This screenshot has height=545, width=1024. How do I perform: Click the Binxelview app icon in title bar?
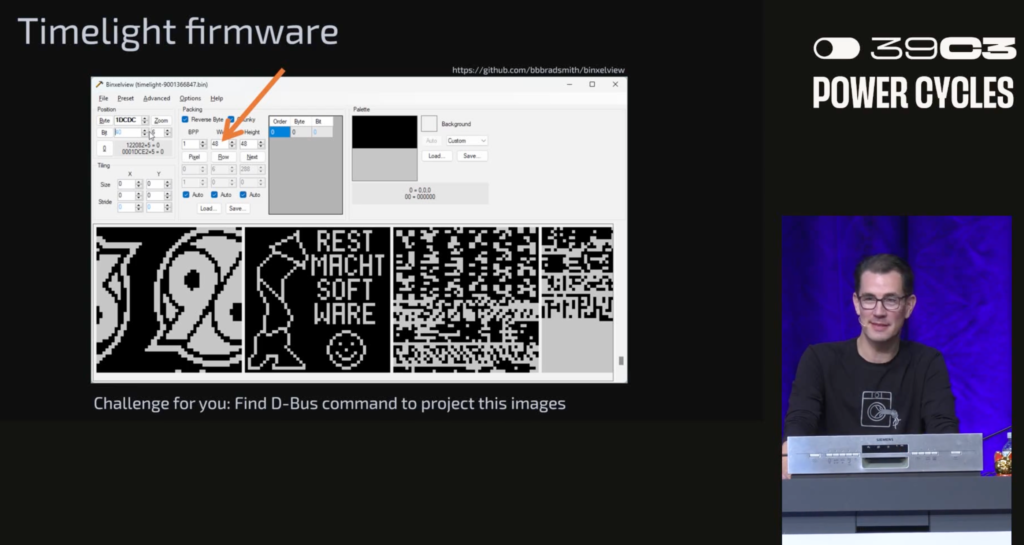point(99,85)
